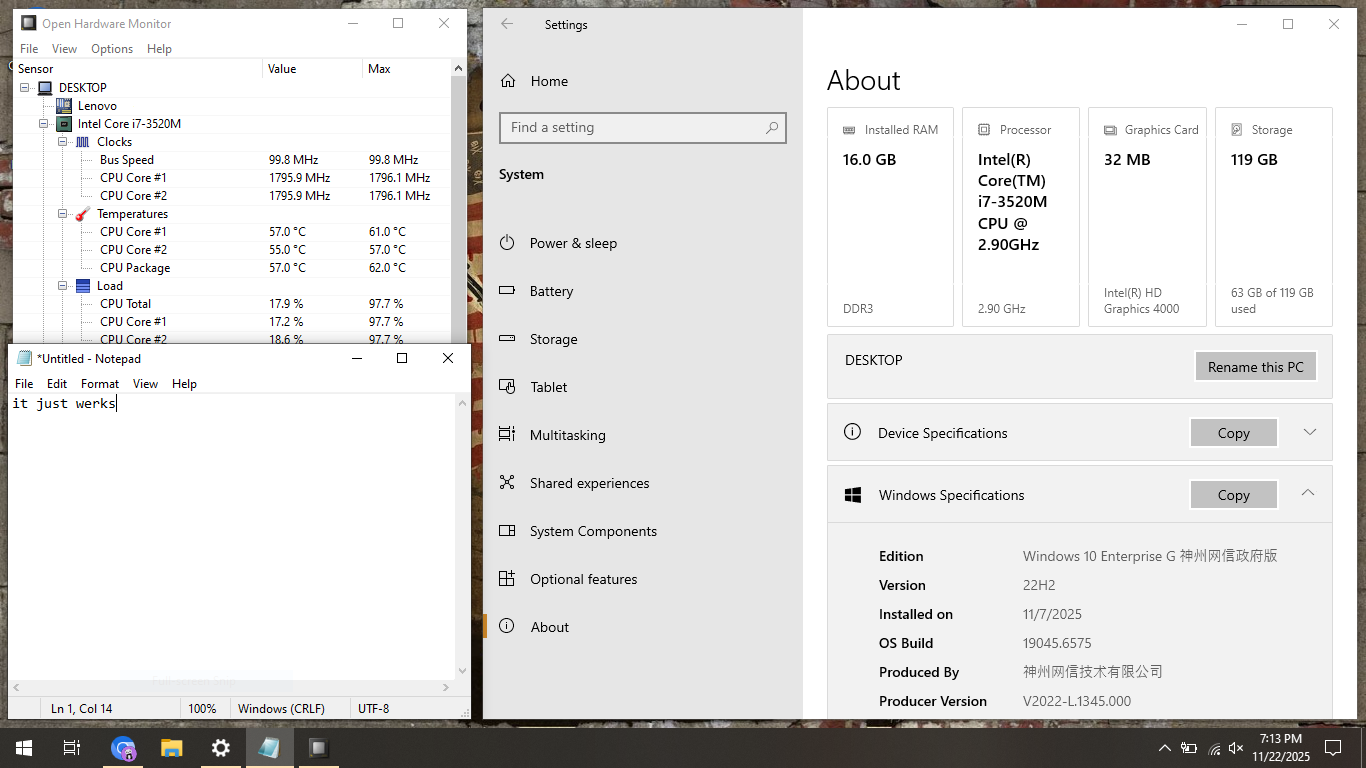Open File menu in Open Hardware Monitor
1366x768 pixels.
click(29, 48)
